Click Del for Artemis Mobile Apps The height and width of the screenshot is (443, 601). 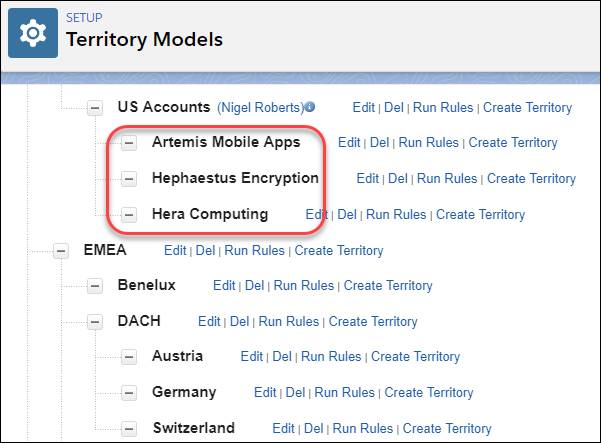tap(379, 143)
